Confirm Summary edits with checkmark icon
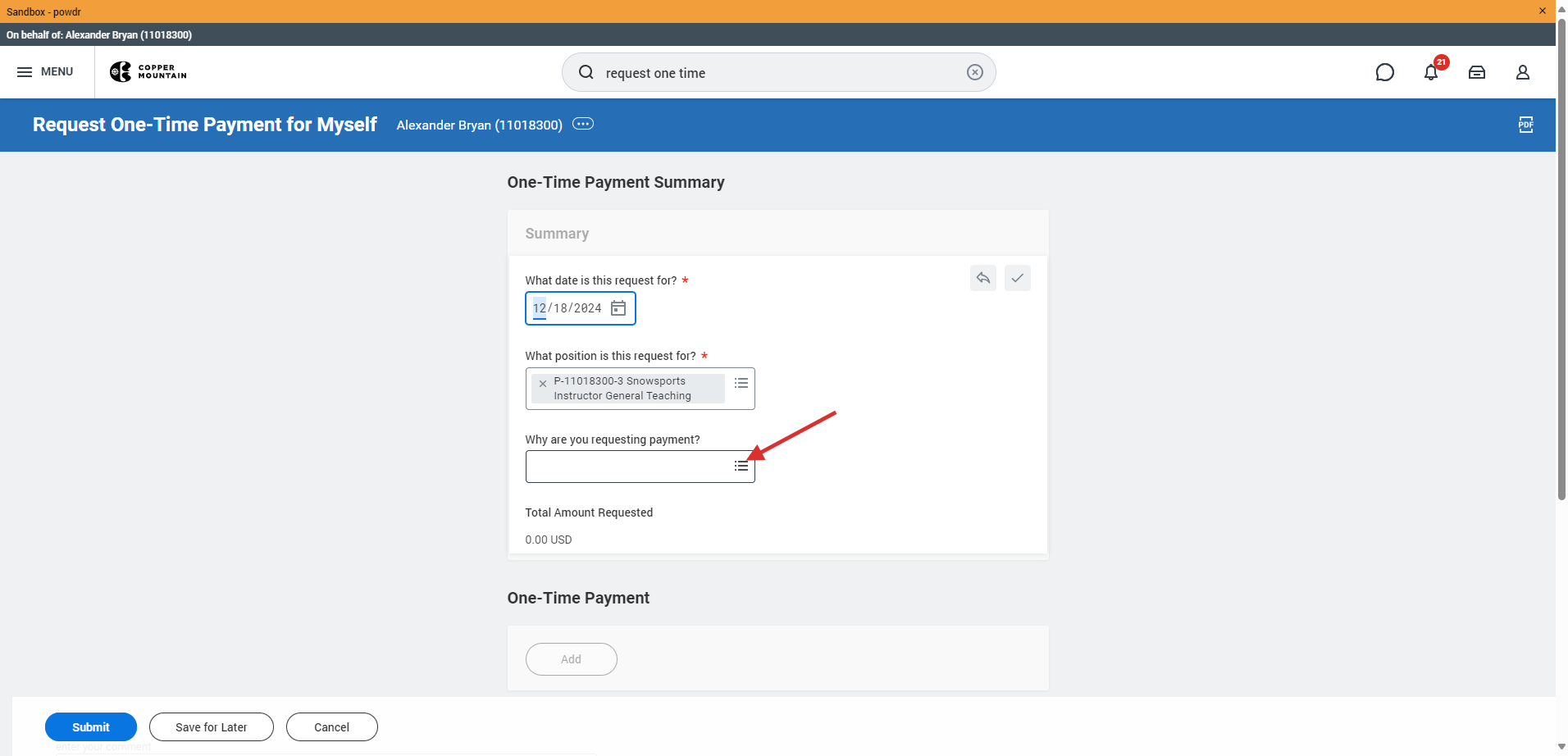The height and width of the screenshot is (756, 1568). [x=1018, y=278]
